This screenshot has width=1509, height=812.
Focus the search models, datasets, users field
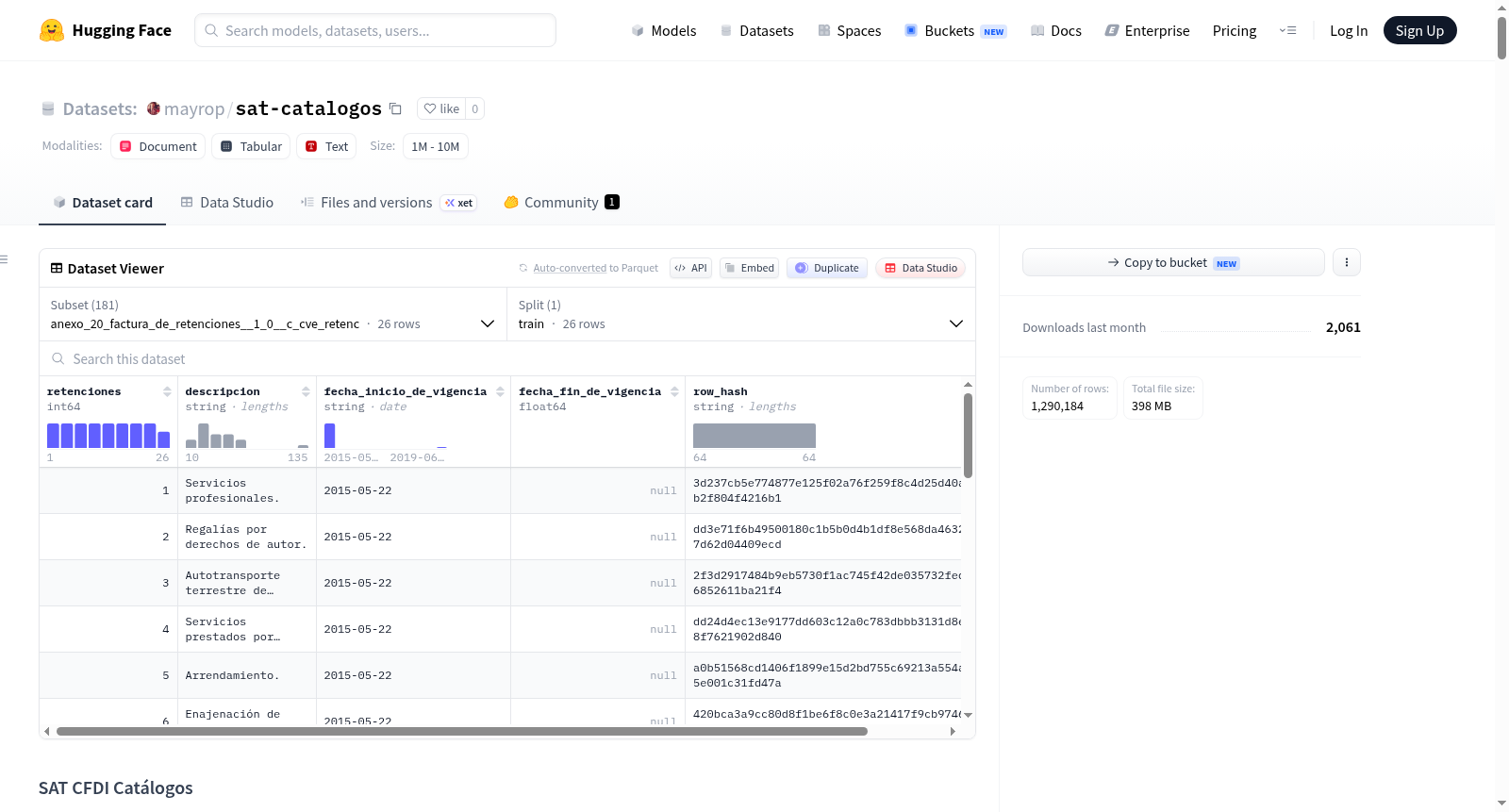click(375, 30)
